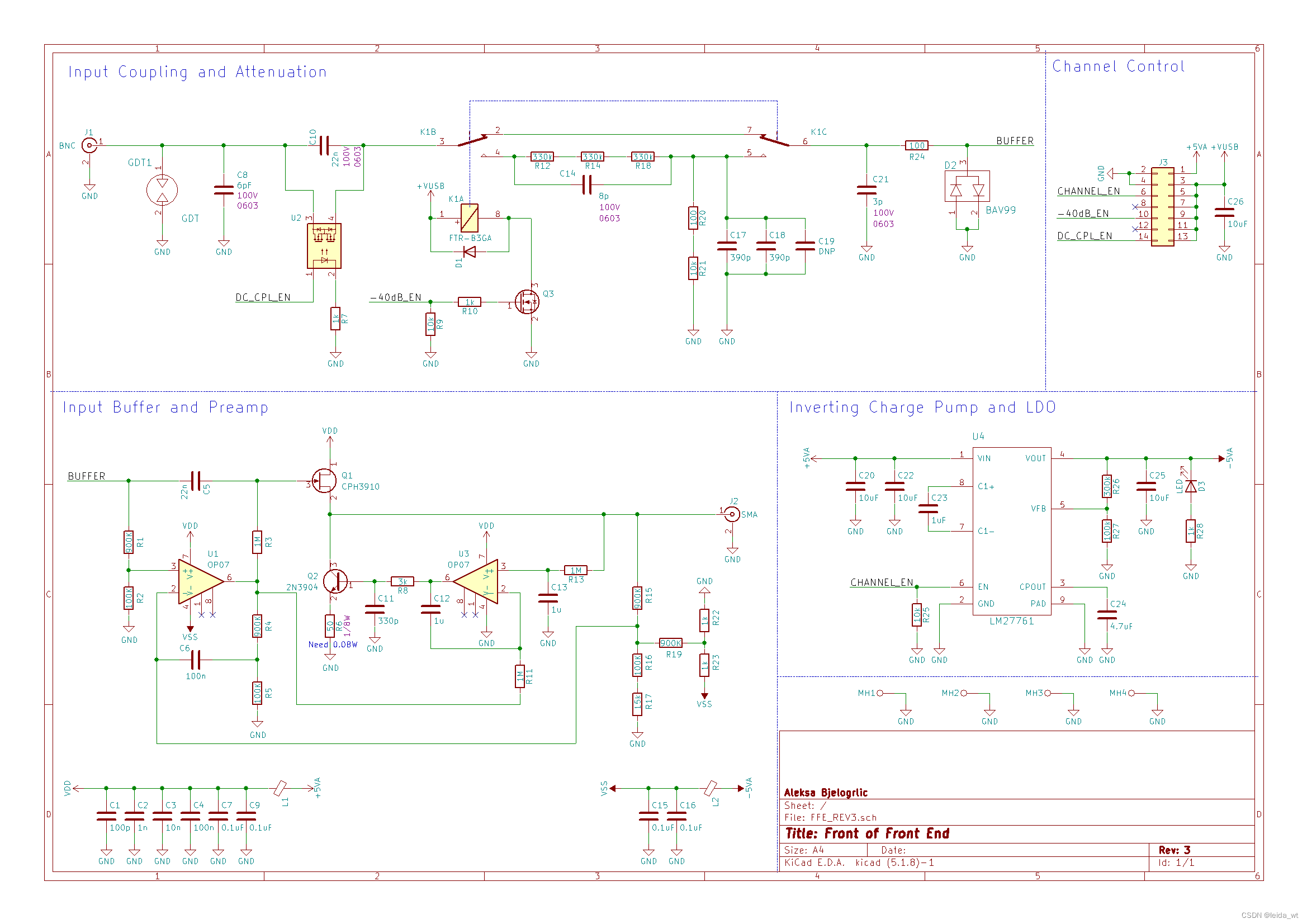Select the R6 50 ohm resistor
Screen dimensions: 1307x924
(x=330, y=627)
